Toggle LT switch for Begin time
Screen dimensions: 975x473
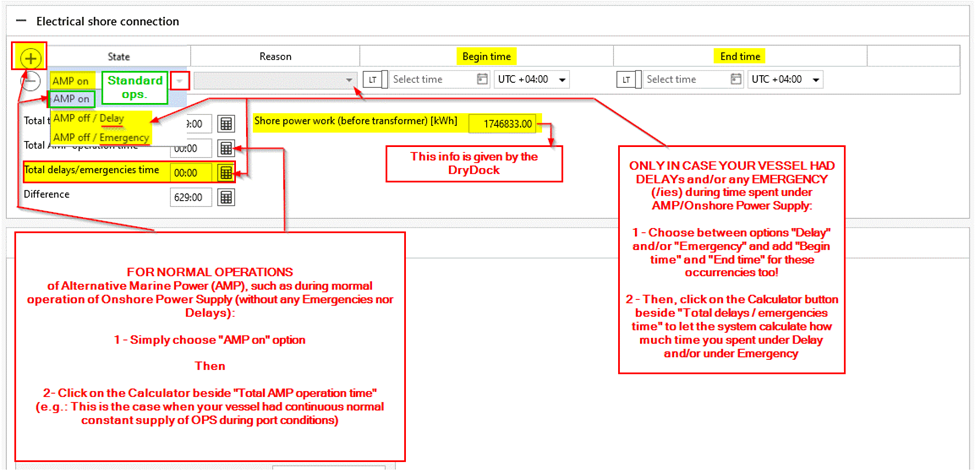[x=375, y=80]
